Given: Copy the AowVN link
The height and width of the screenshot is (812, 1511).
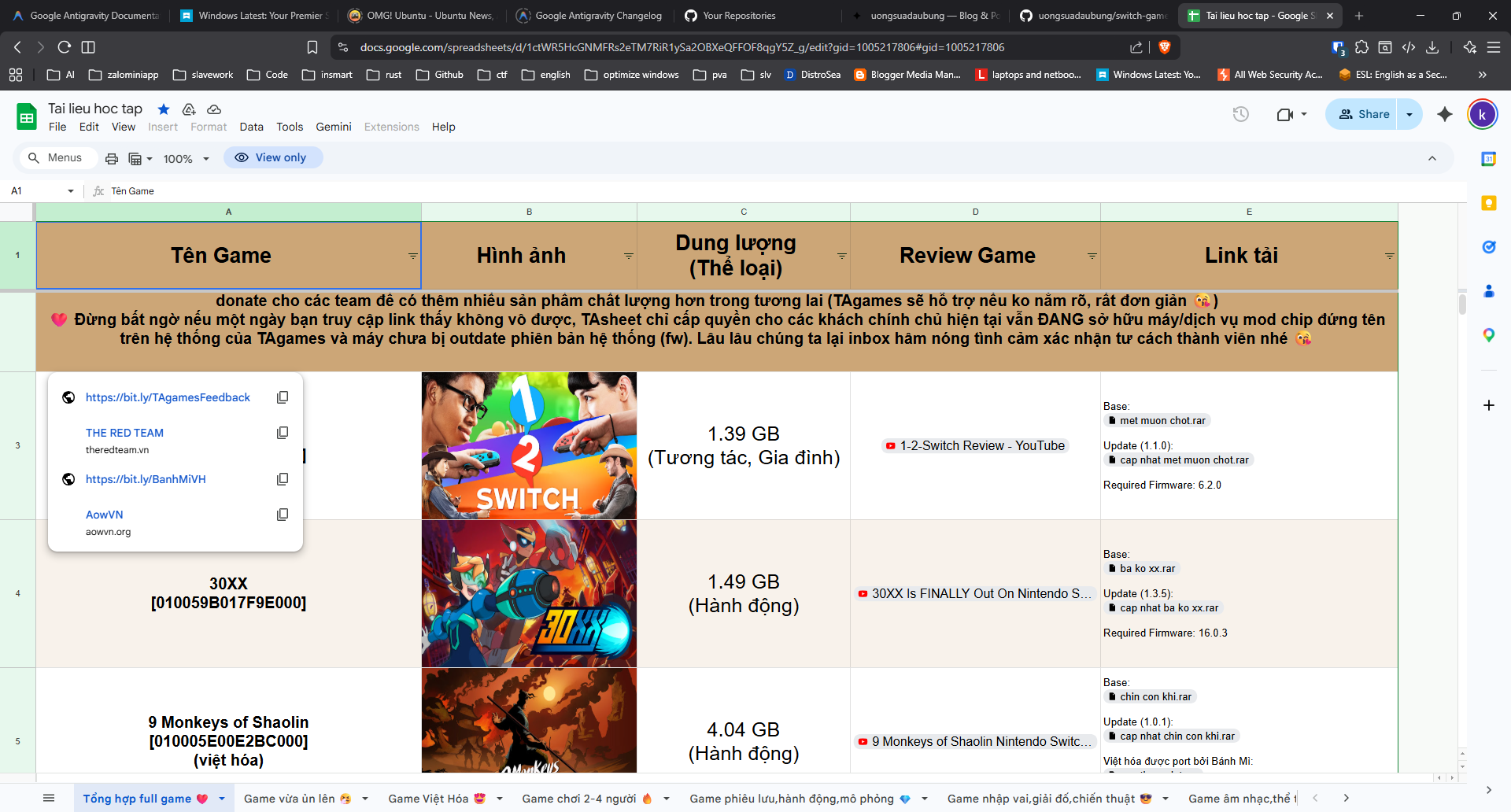Looking at the screenshot, I should pyautogui.click(x=283, y=515).
